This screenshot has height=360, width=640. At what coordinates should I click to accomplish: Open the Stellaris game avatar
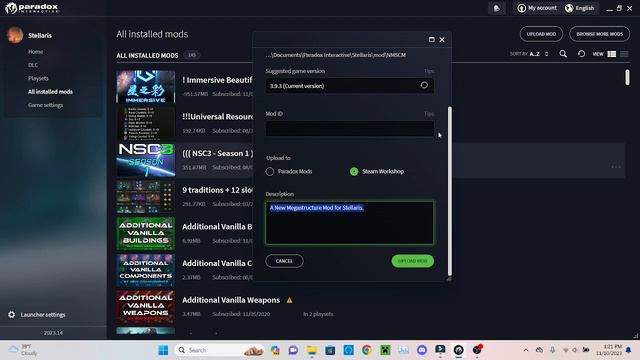click(x=15, y=35)
